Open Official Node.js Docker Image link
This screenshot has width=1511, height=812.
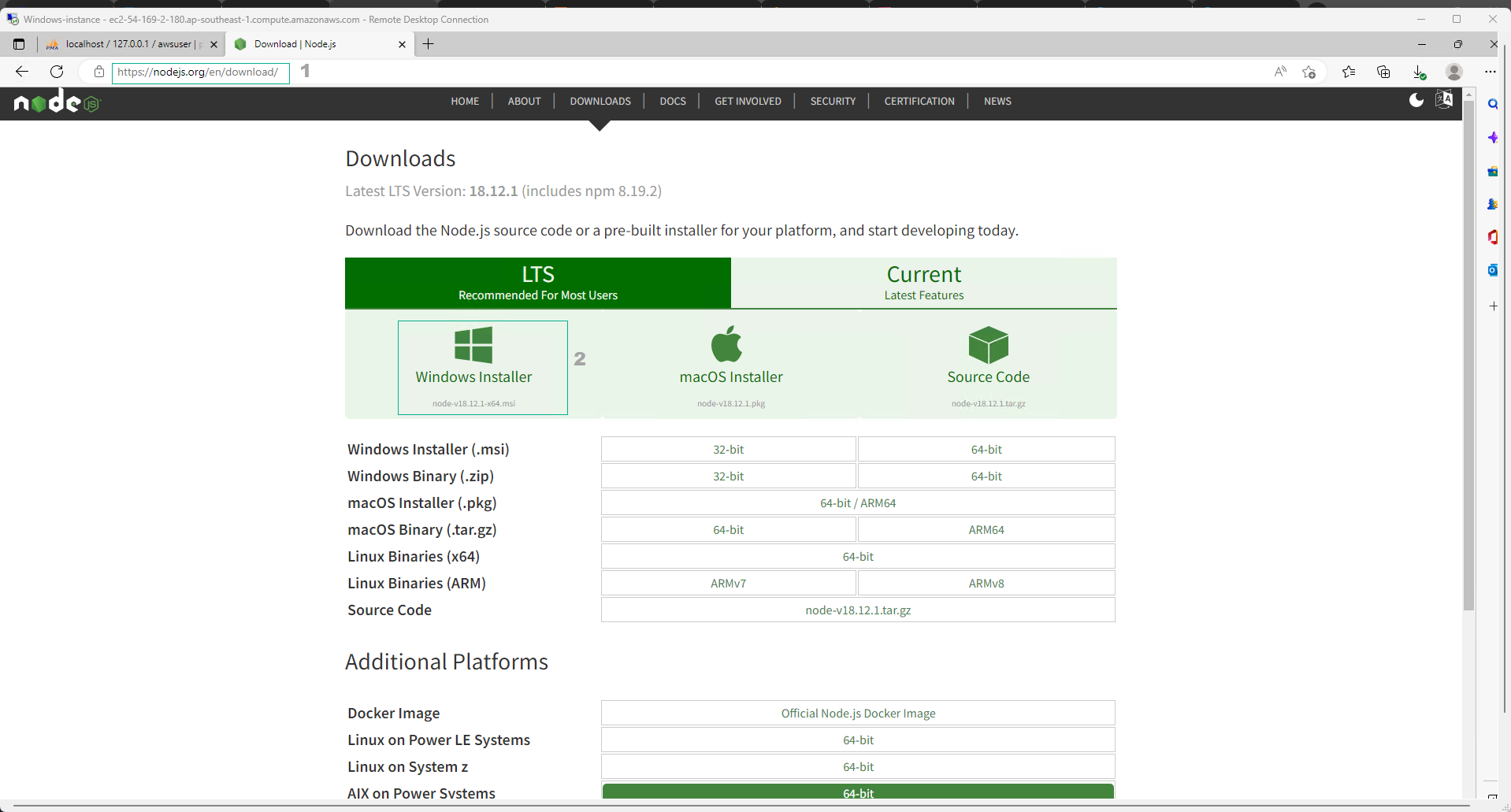coord(858,714)
